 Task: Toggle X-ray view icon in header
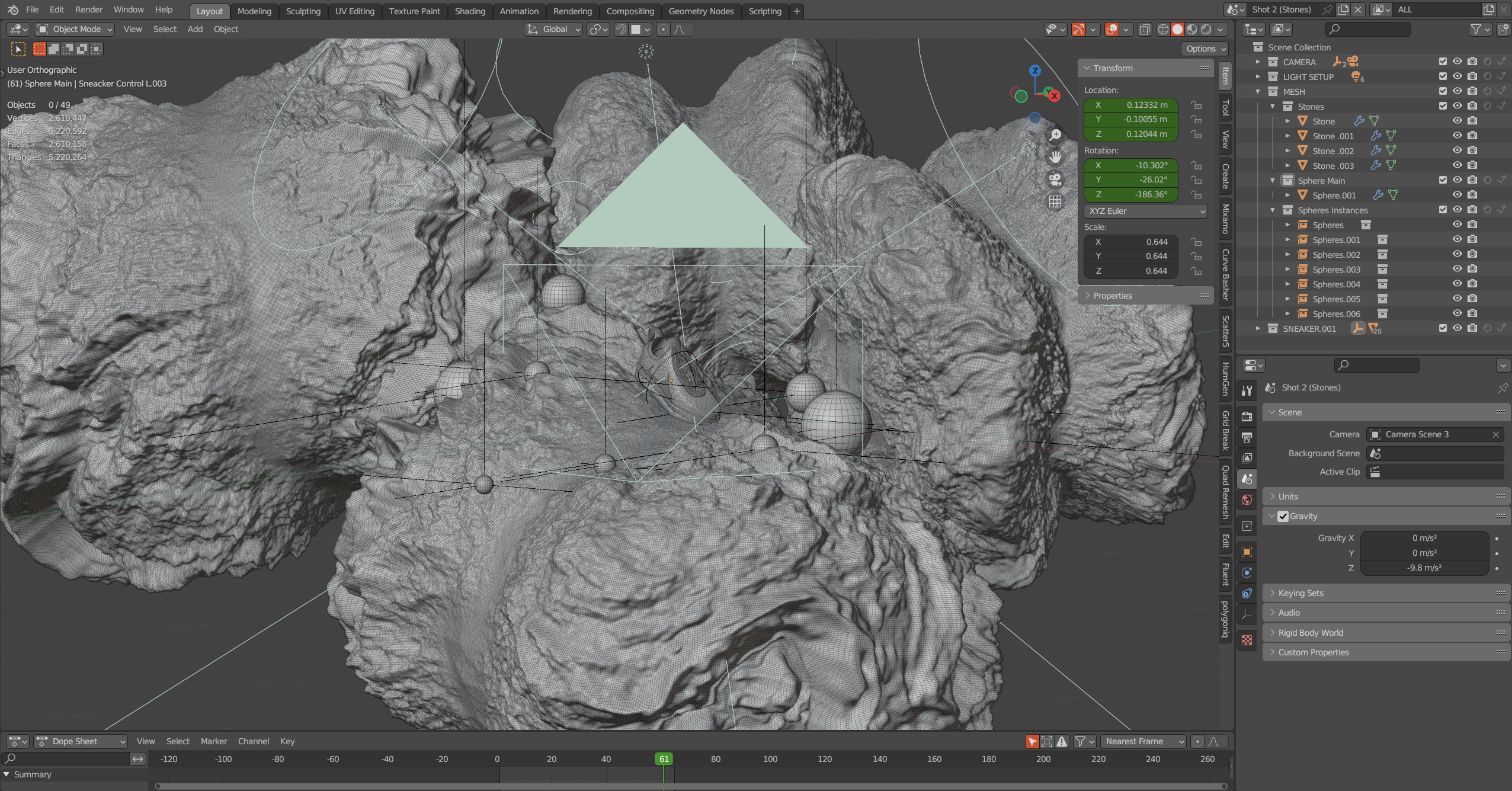[1145, 29]
